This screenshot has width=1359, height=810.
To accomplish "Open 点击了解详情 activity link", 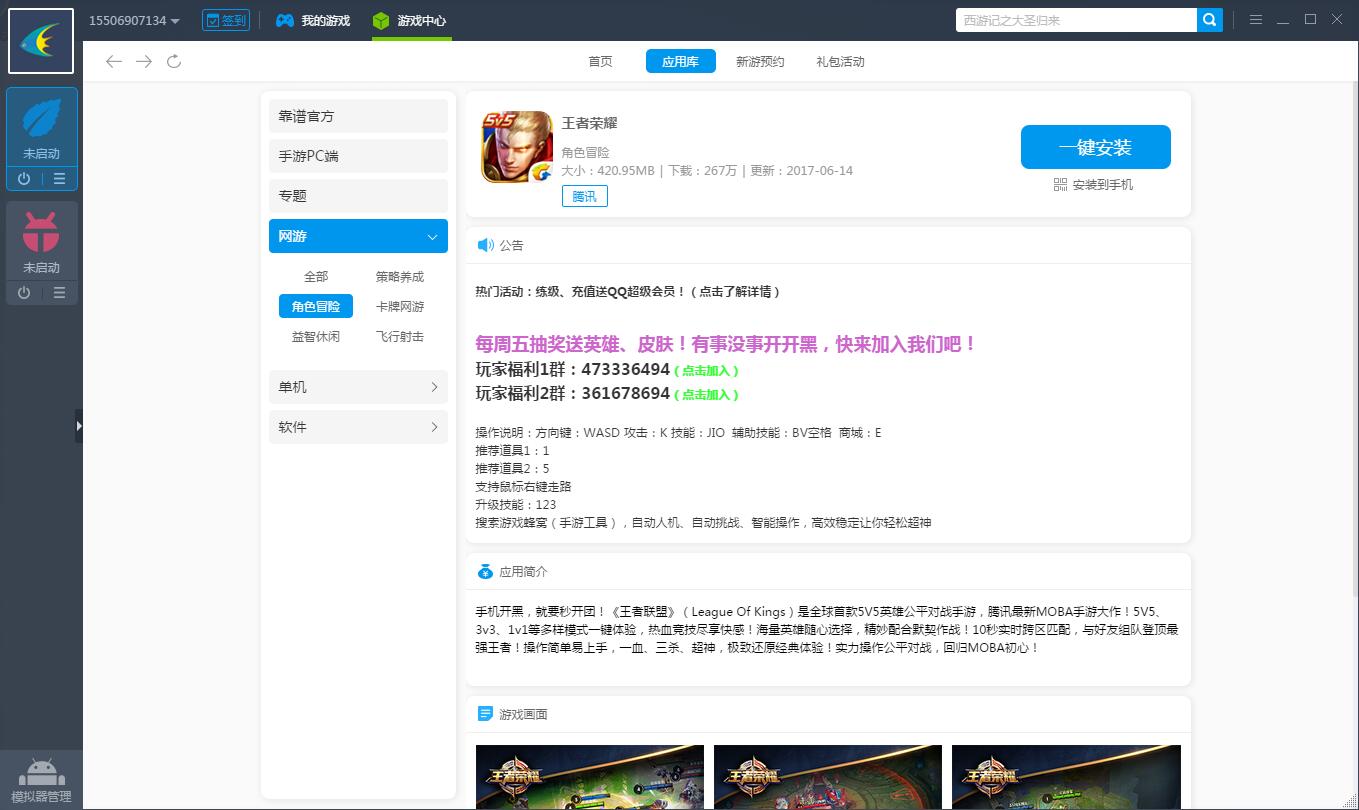I will (x=734, y=292).
